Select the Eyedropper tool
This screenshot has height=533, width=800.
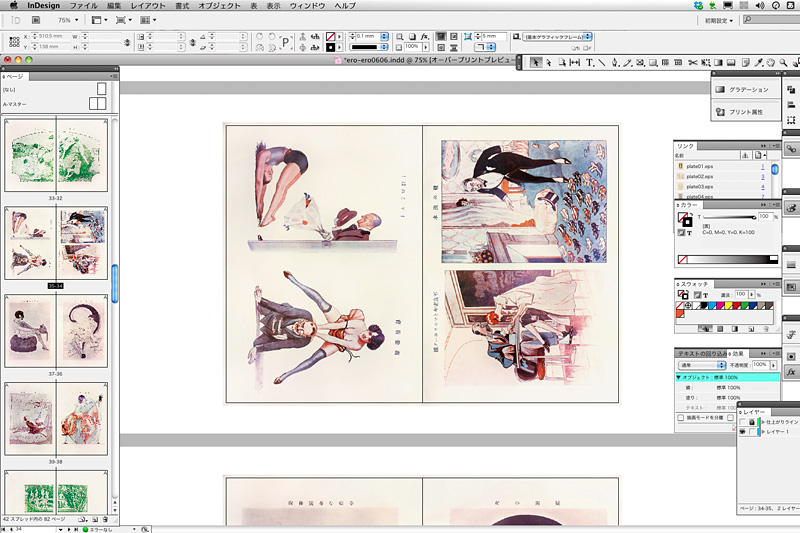pos(759,62)
